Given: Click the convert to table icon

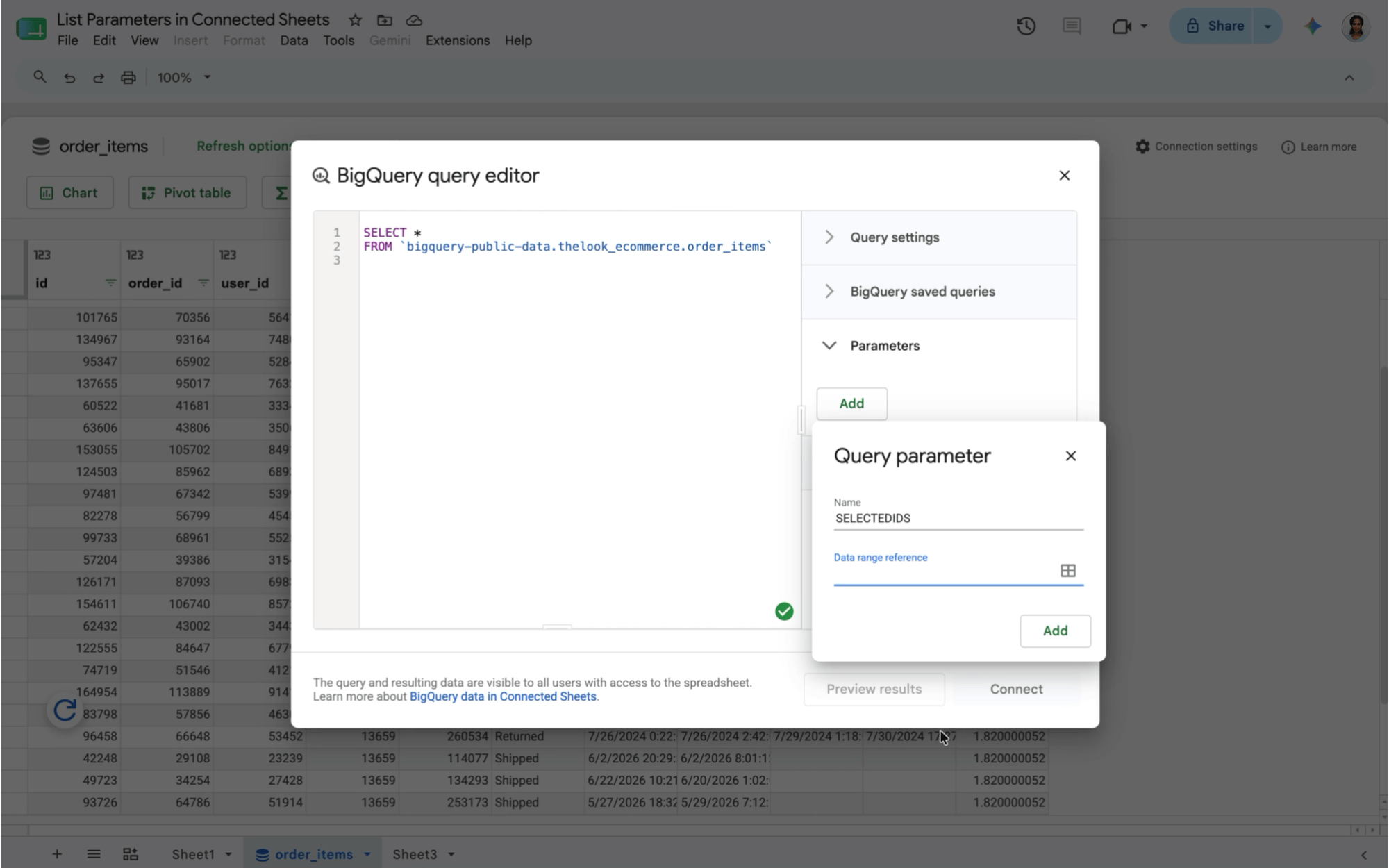Looking at the screenshot, I should pyautogui.click(x=131, y=854).
